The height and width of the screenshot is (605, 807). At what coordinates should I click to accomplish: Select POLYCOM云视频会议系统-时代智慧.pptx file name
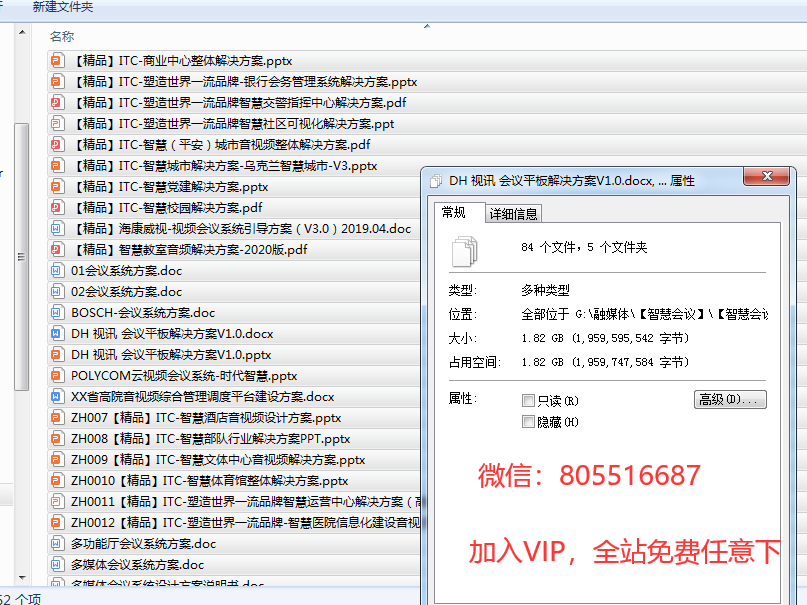[x=184, y=376]
